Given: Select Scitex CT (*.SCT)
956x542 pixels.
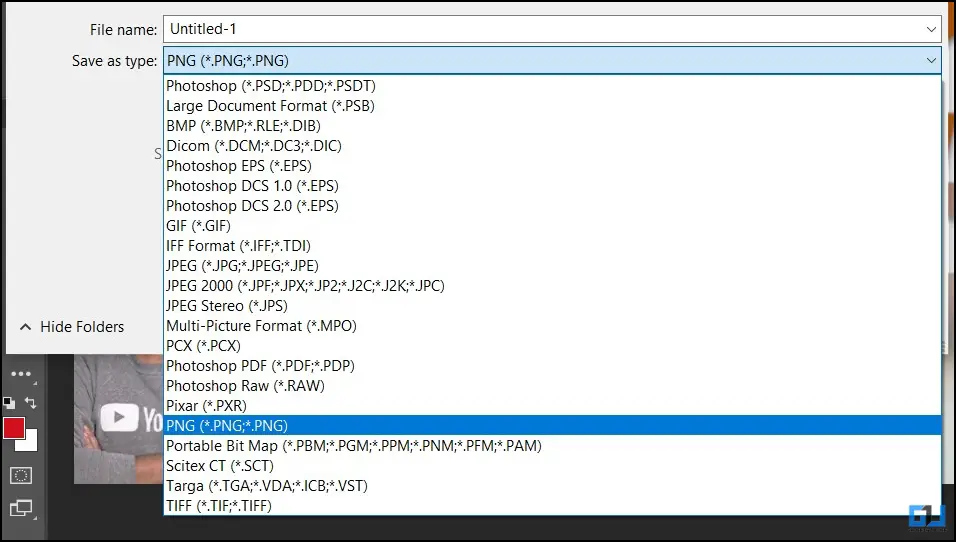Looking at the screenshot, I should coord(552,466).
